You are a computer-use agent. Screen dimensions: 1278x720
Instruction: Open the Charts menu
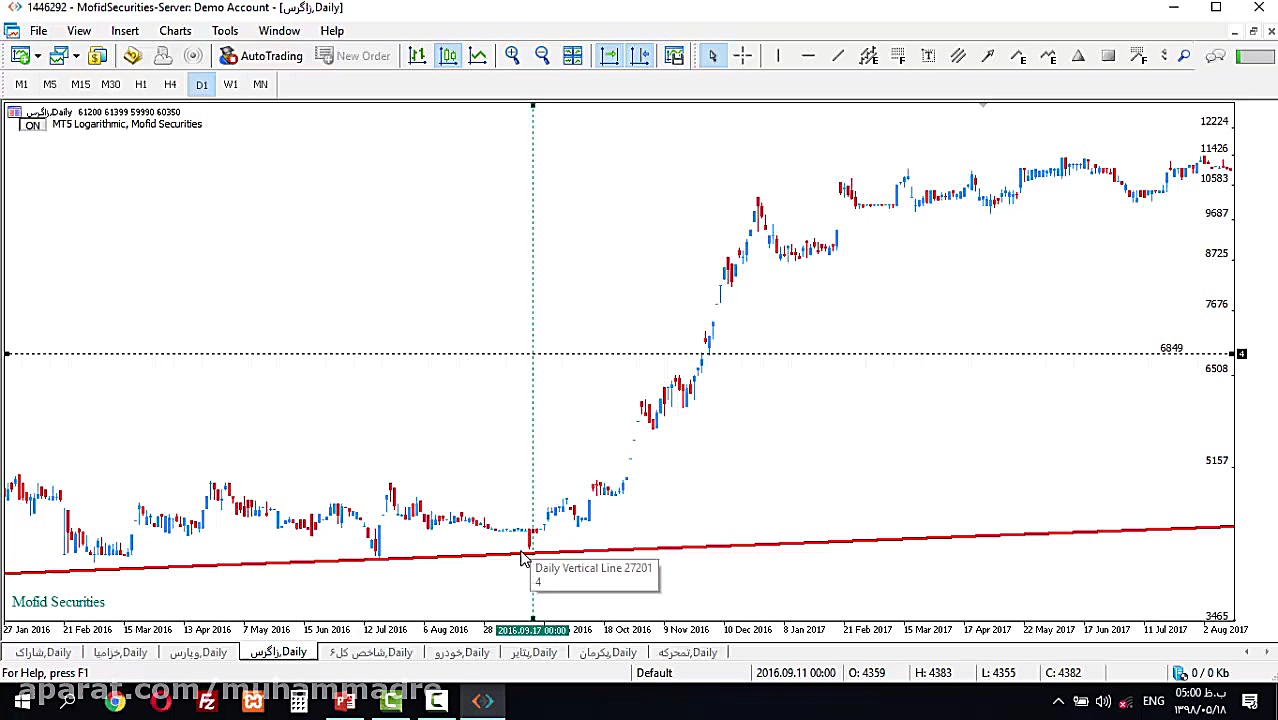coord(175,31)
